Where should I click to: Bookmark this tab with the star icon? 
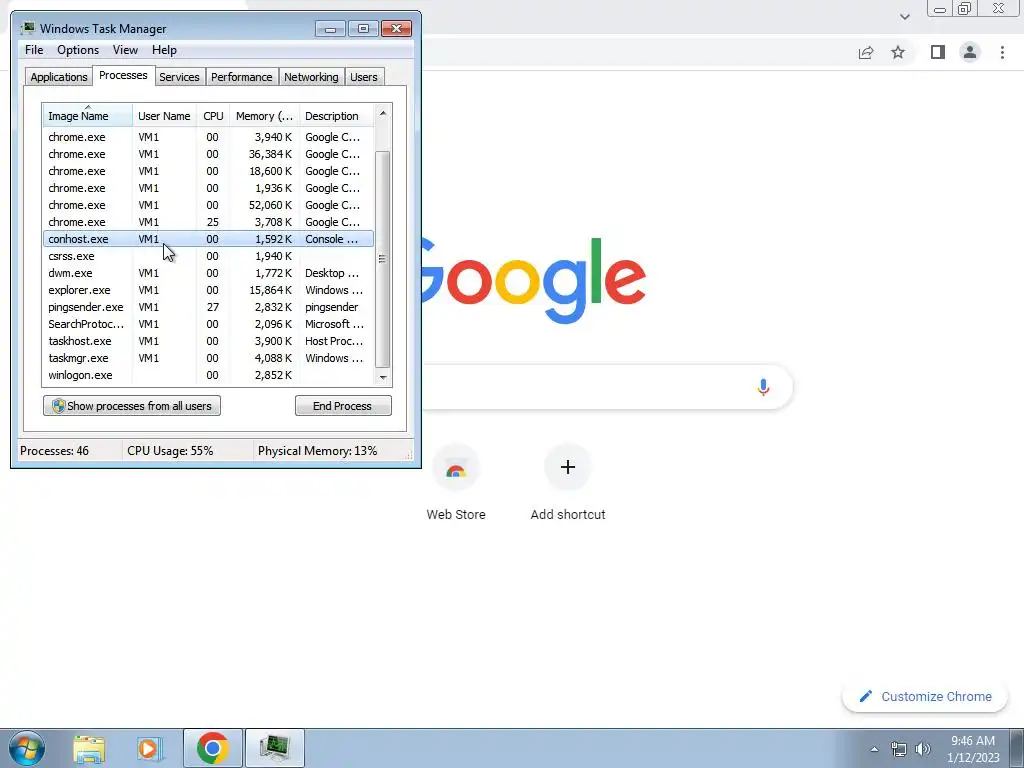click(x=898, y=52)
